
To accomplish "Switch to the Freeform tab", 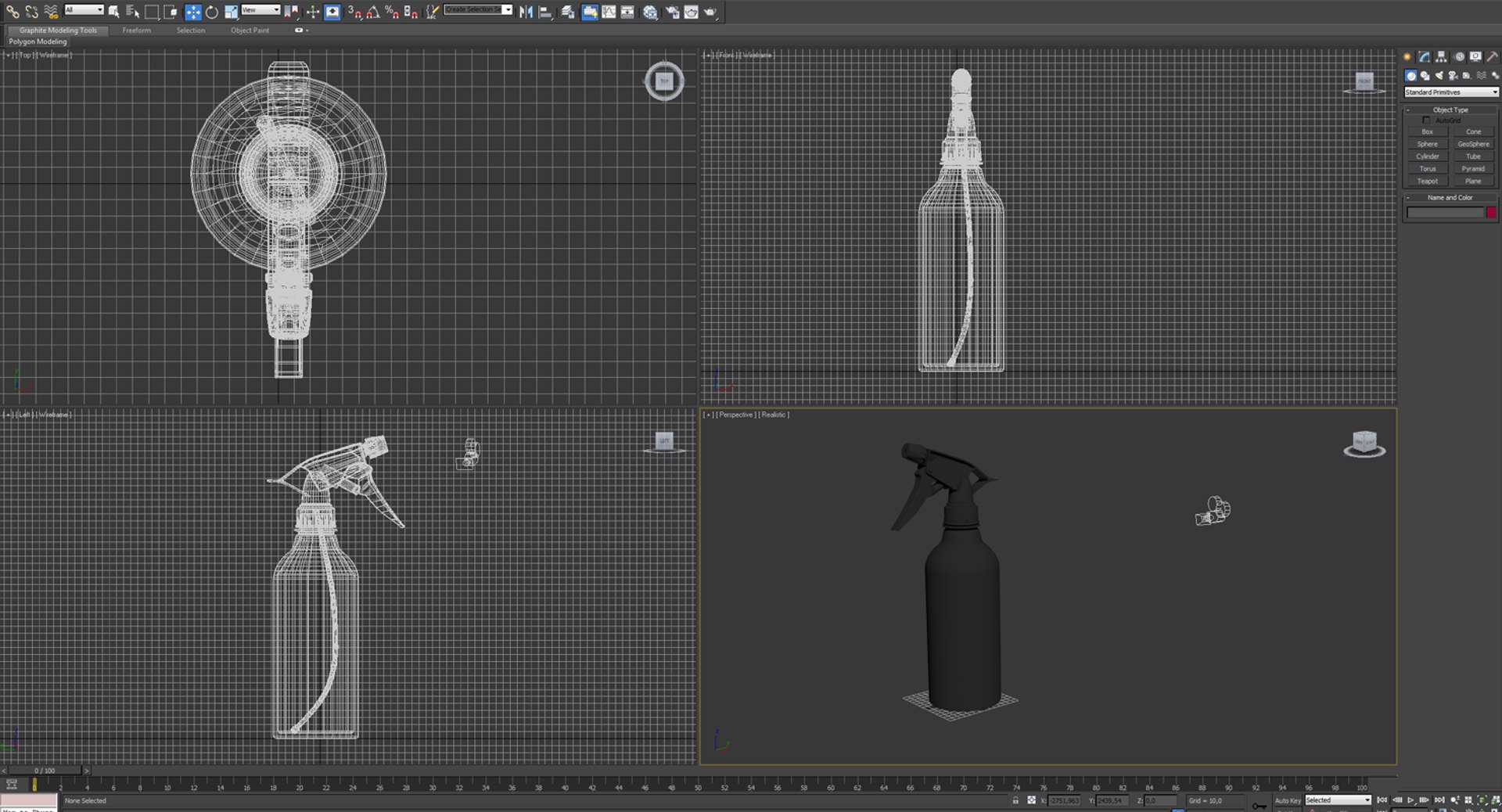I will point(137,31).
